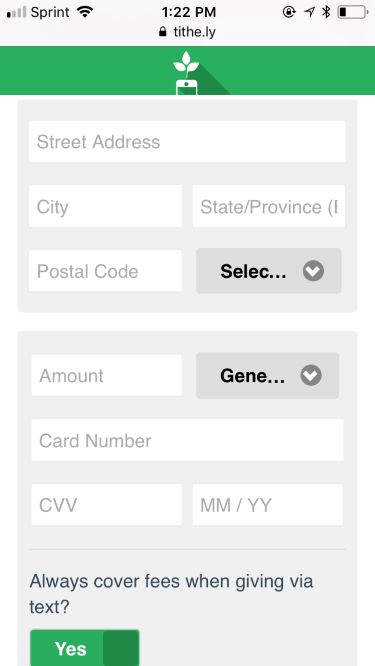Tap the battery indicator icon

[x=353, y=12]
